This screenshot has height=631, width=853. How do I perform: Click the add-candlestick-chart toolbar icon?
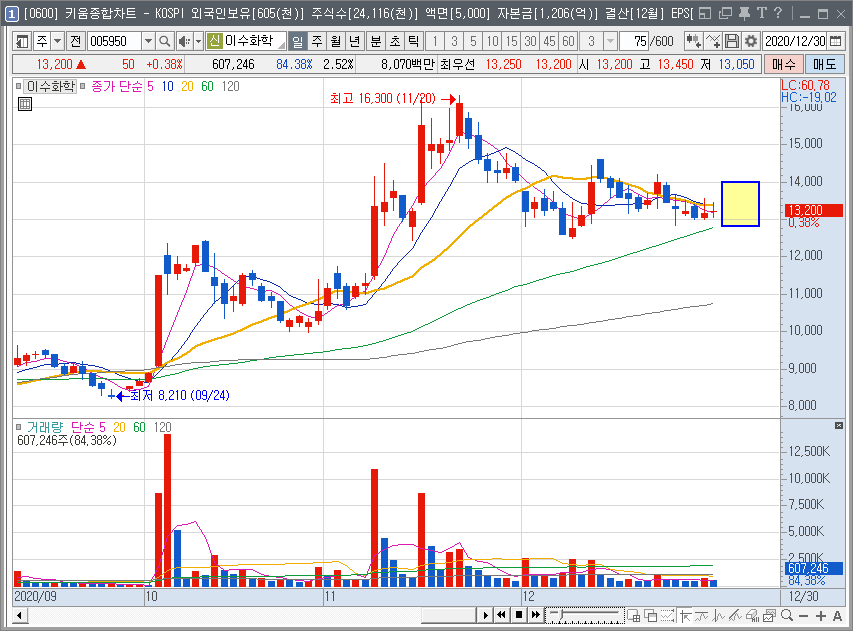click(693, 41)
